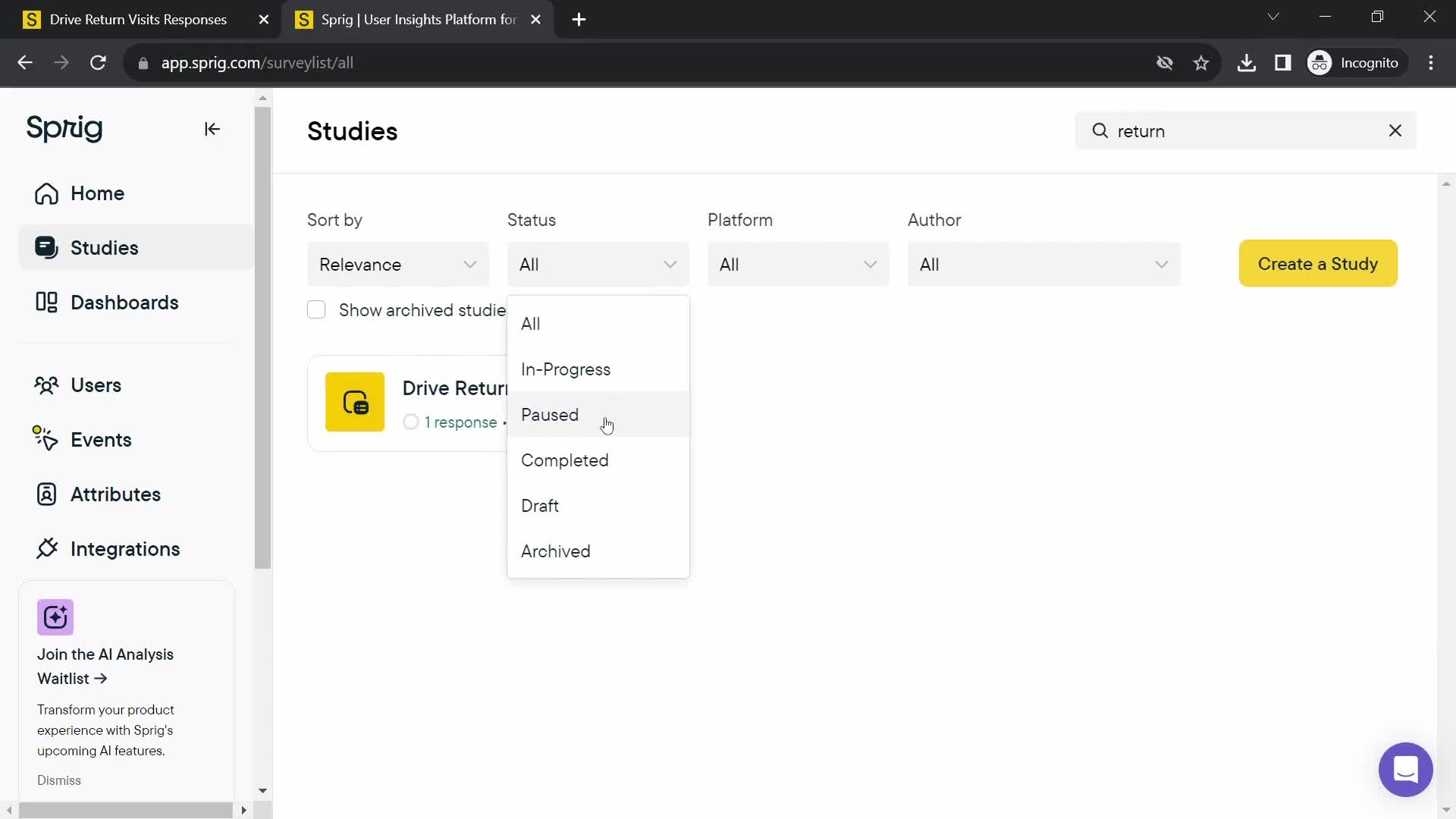1456x819 pixels.
Task: Navigate to the Studies section
Action: point(104,248)
